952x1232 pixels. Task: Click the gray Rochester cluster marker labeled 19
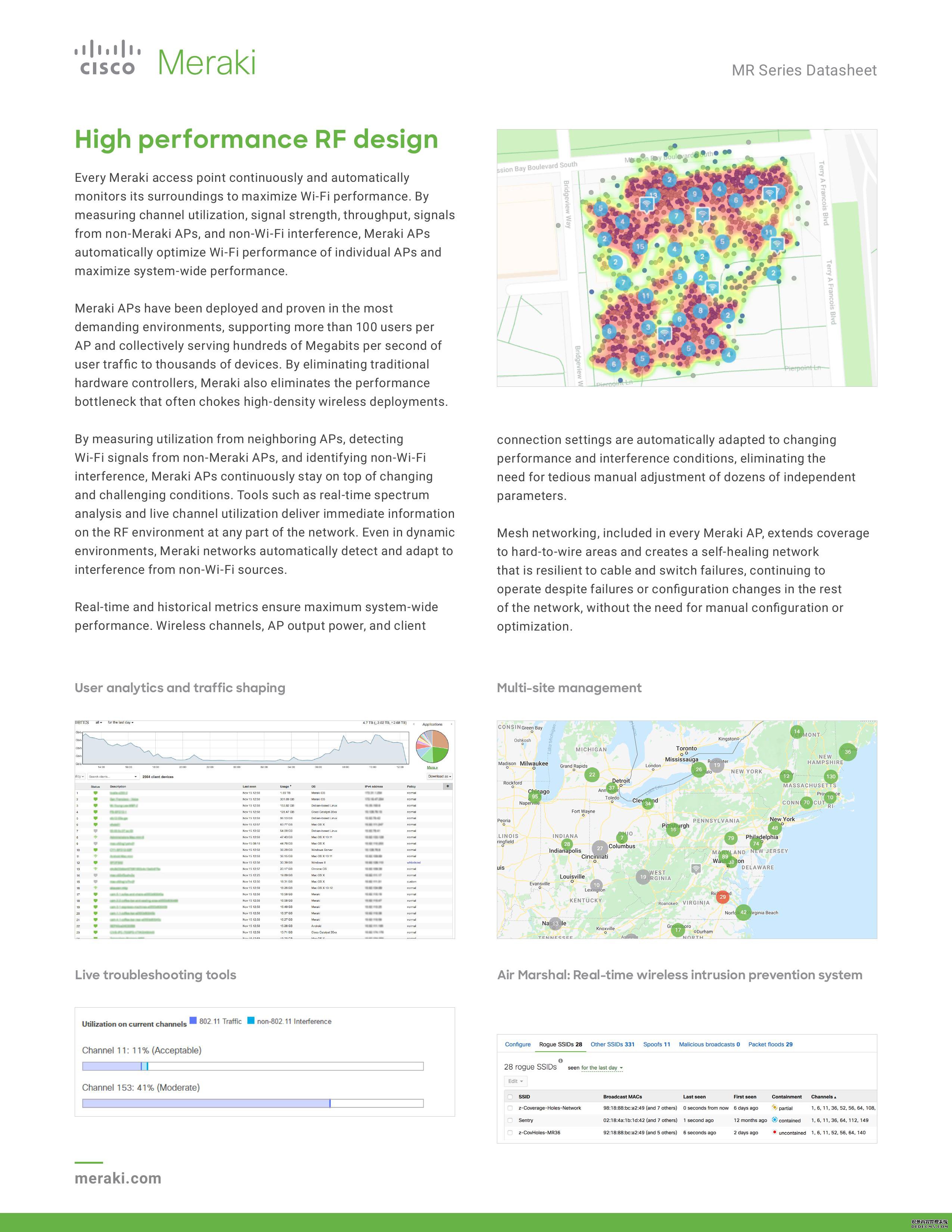tap(716, 765)
